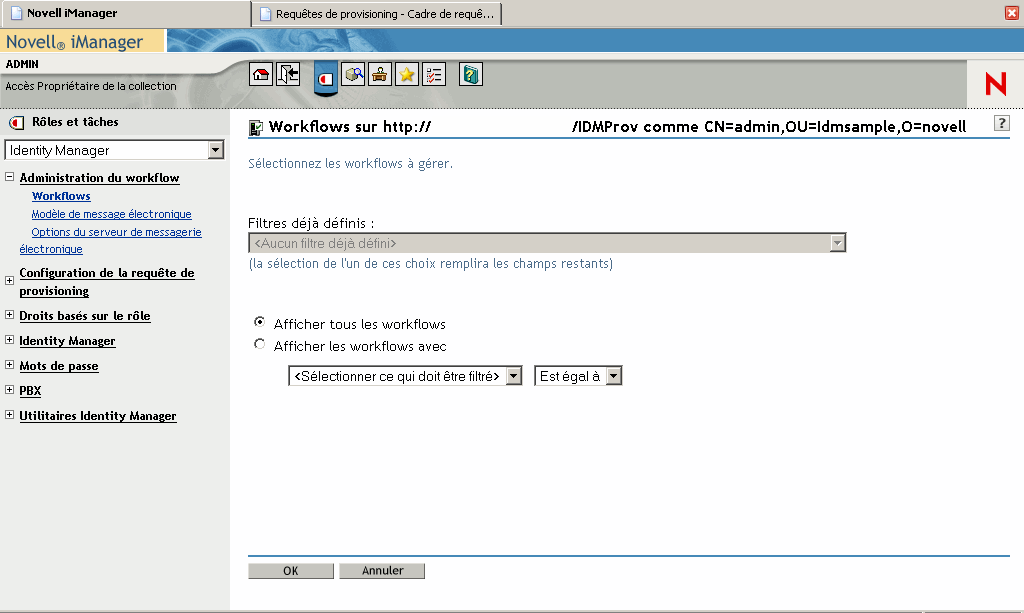Image resolution: width=1024 pixels, height=613 pixels.
Task: Open the Roles and Tasks view icon
Action: pos(326,78)
